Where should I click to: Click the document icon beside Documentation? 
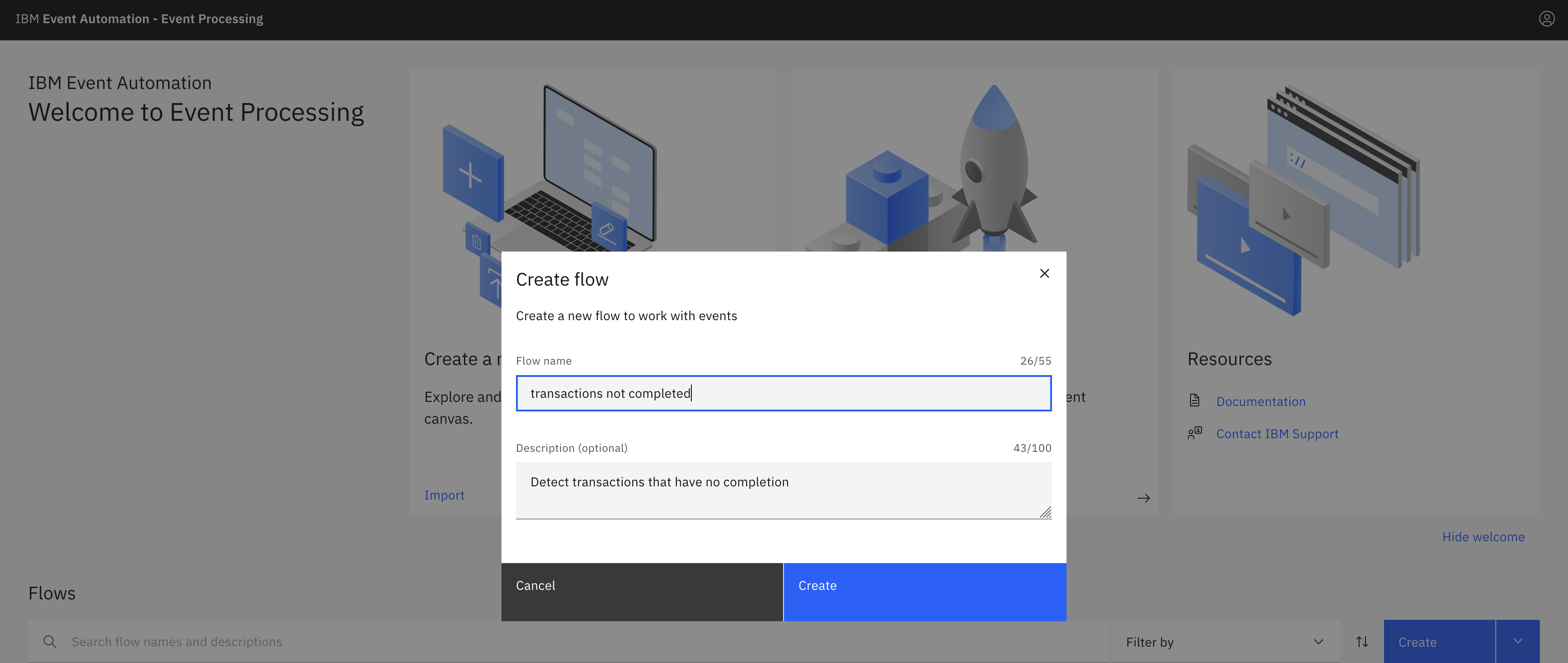[x=1194, y=401]
